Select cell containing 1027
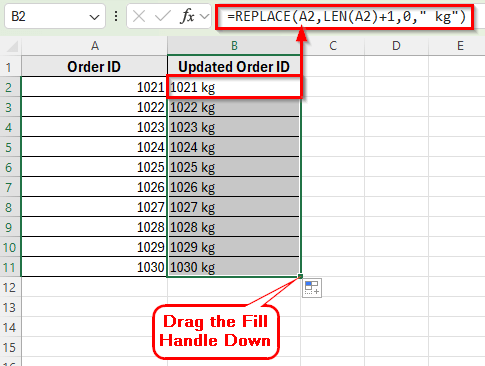 94,207
